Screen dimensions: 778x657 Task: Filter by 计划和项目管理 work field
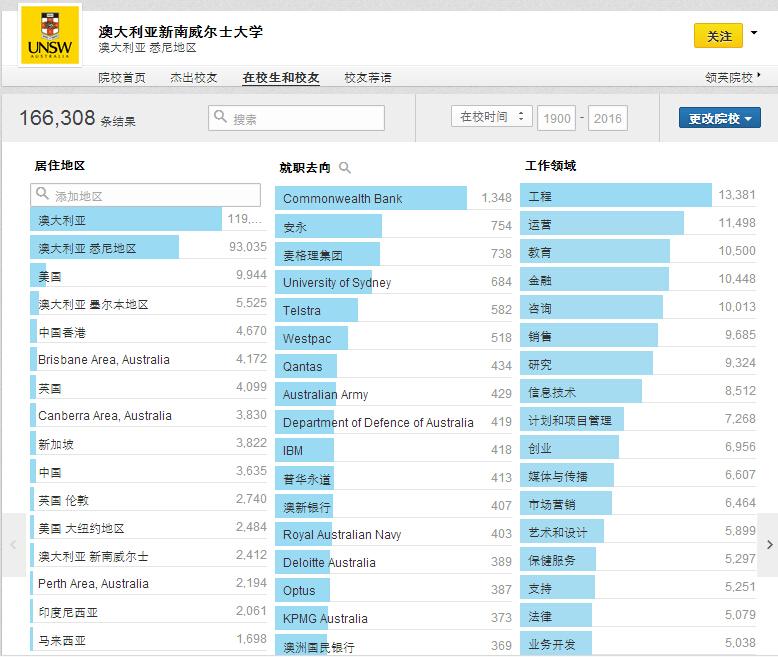click(x=638, y=420)
